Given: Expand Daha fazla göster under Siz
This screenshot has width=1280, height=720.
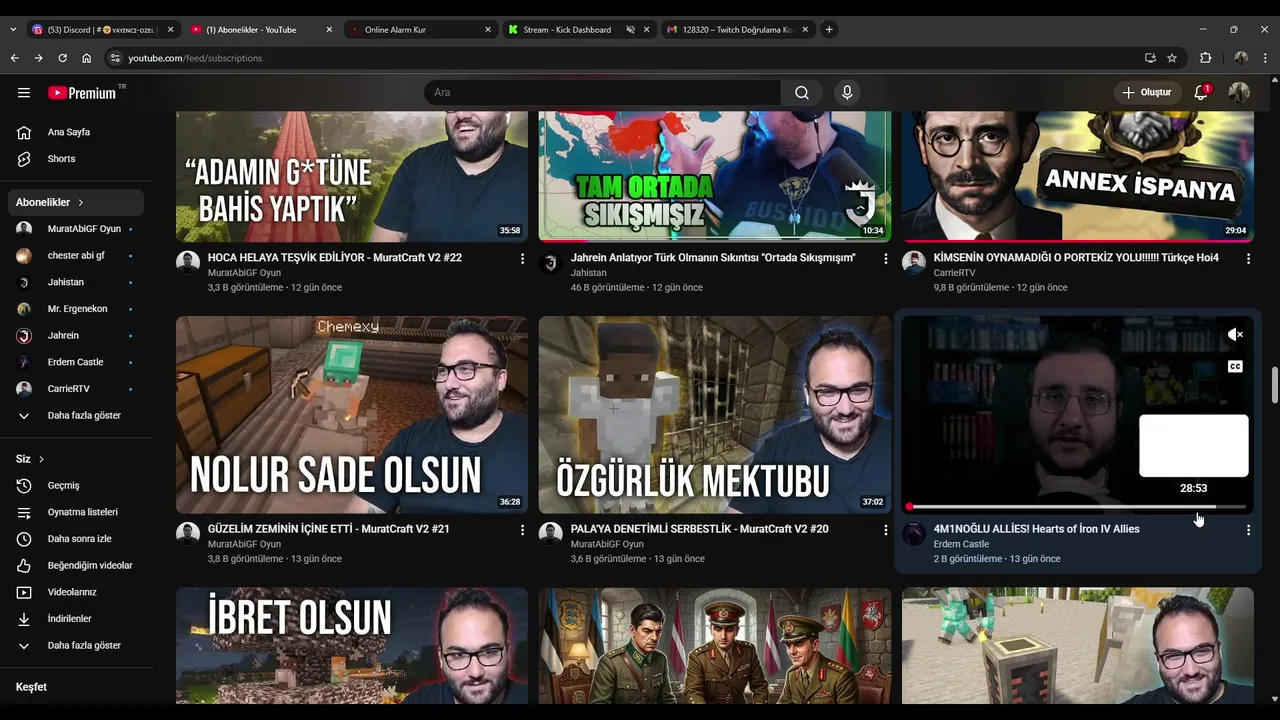Looking at the screenshot, I should coord(78,646).
